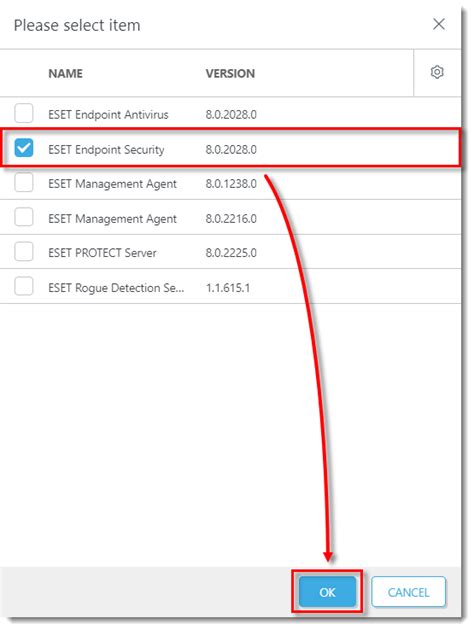Uncheck the ESET Endpoint Security checkbox
The width and height of the screenshot is (474, 630).
click(x=24, y=148)
